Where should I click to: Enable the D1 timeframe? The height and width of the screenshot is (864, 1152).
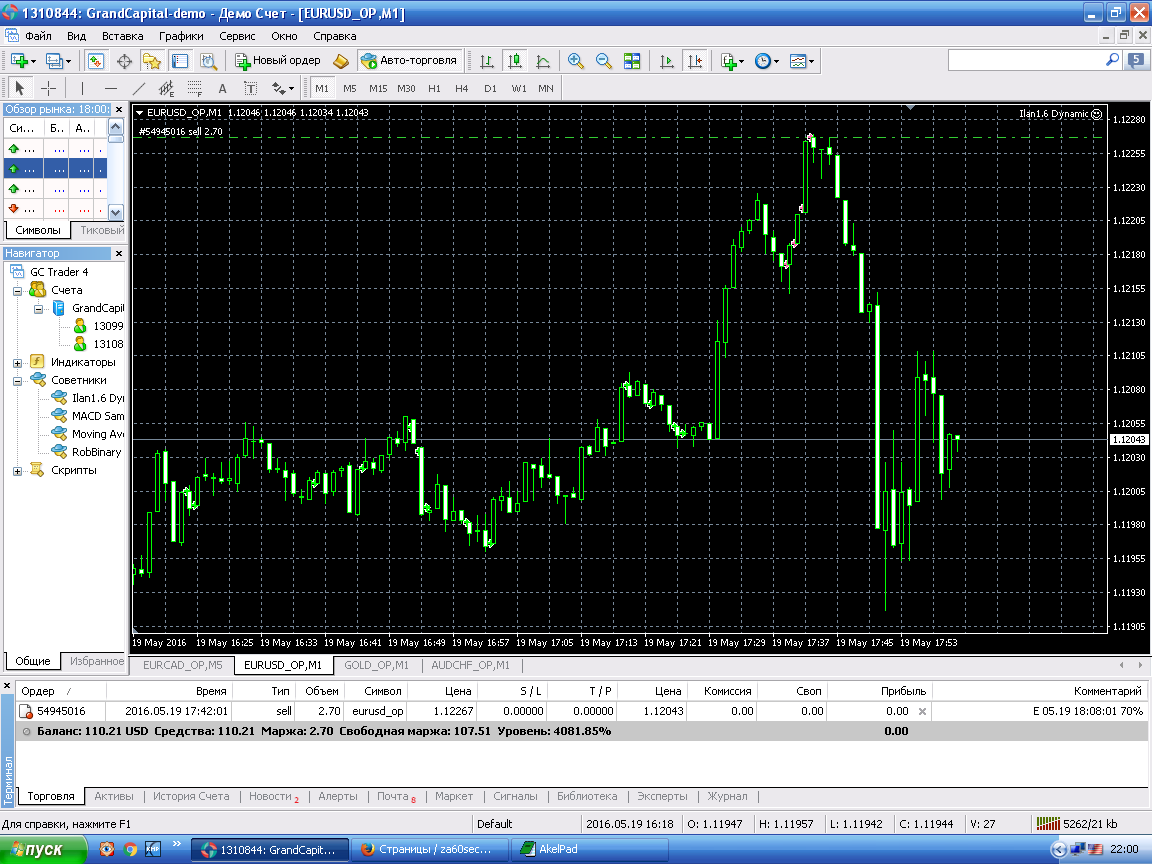tap(490, 88)
